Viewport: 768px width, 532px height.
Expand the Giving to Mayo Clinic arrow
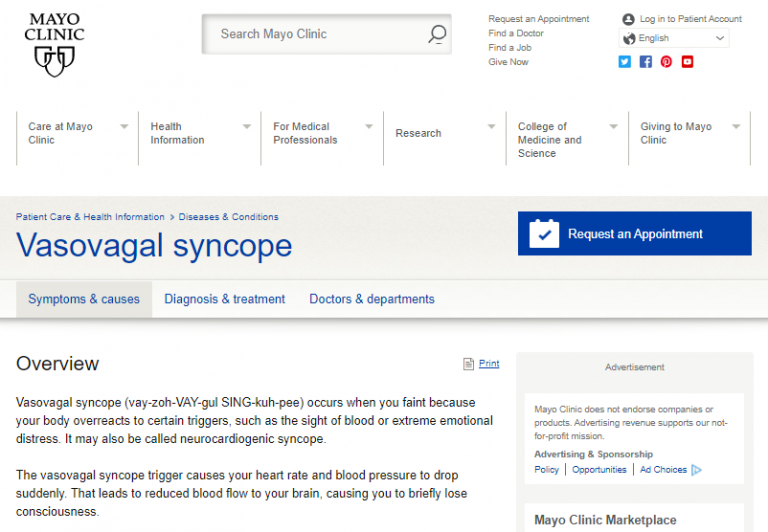coord(736,126)
